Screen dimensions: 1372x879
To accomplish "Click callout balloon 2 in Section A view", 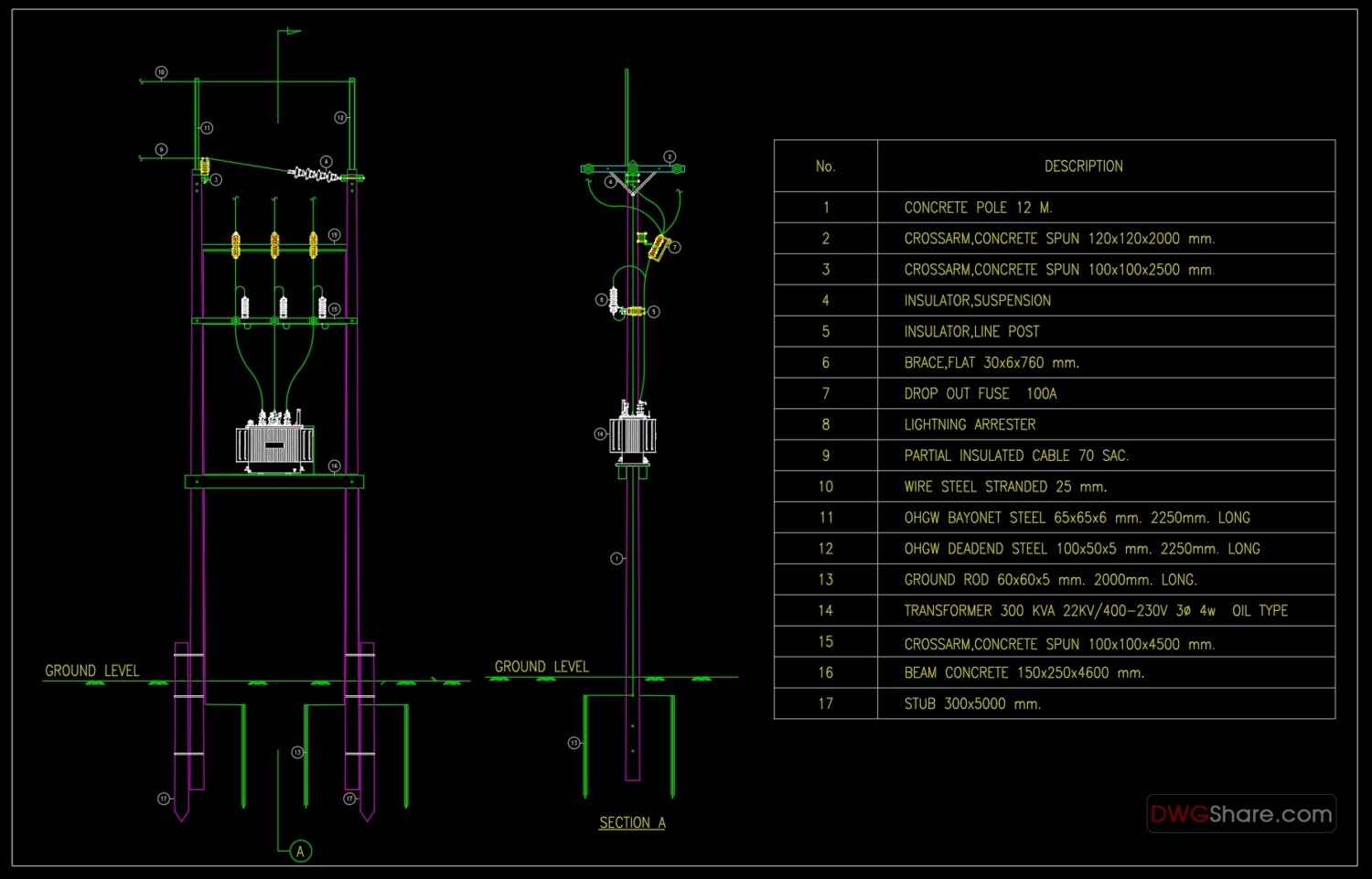I will pyautogui.click(x=670, y=156).
